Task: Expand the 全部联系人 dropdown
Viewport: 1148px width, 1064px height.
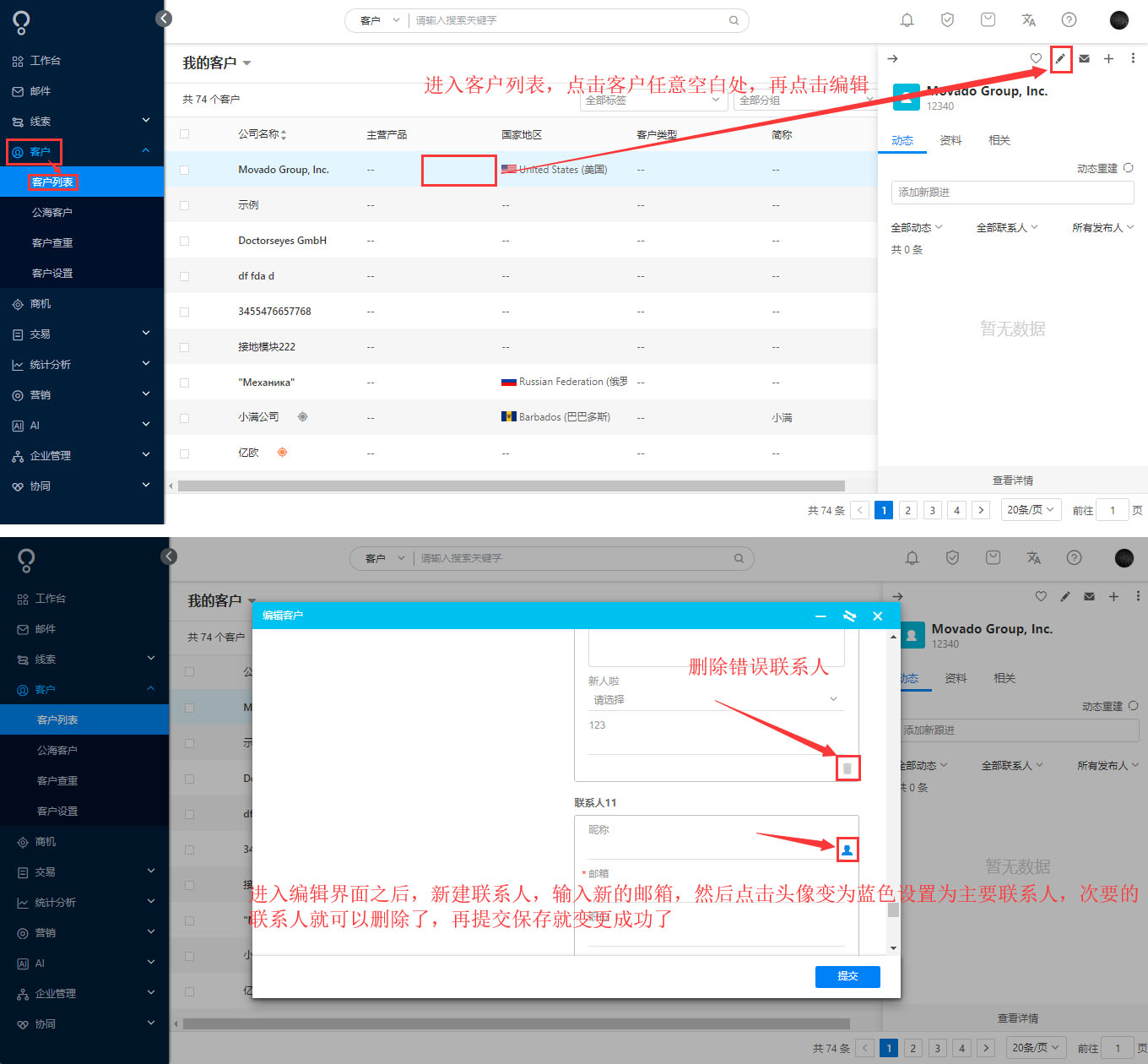Action: pos(1006,226)
